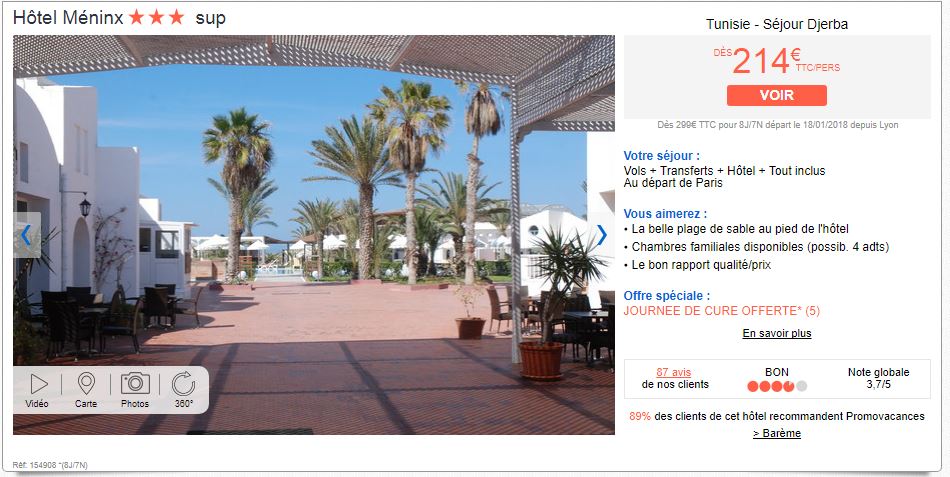Click the Dès 299€ TTC departure note

click(x=778, y=125)
